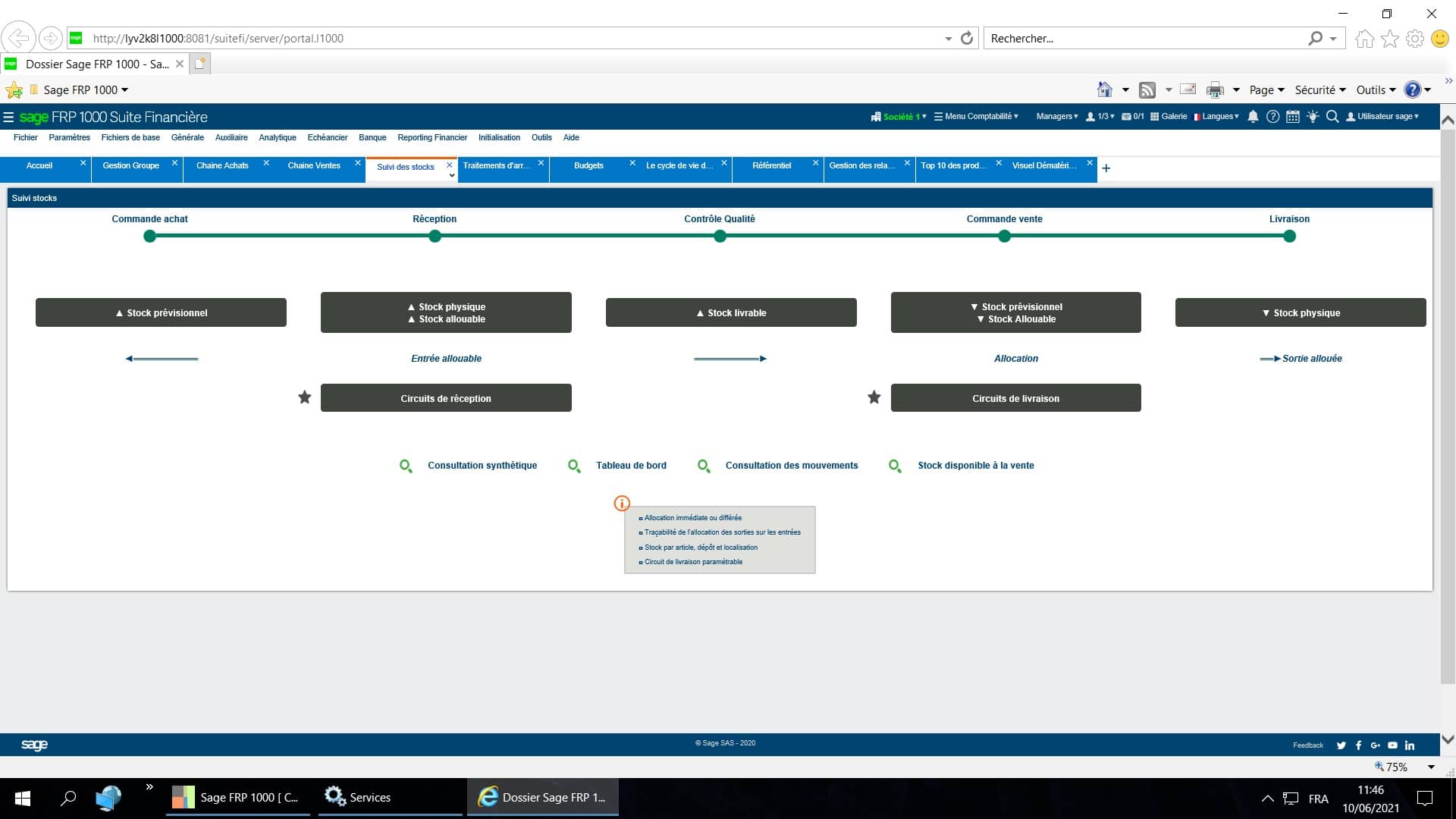
Task: Open the Langues dropdown
Action: (x=1216, y=117)
